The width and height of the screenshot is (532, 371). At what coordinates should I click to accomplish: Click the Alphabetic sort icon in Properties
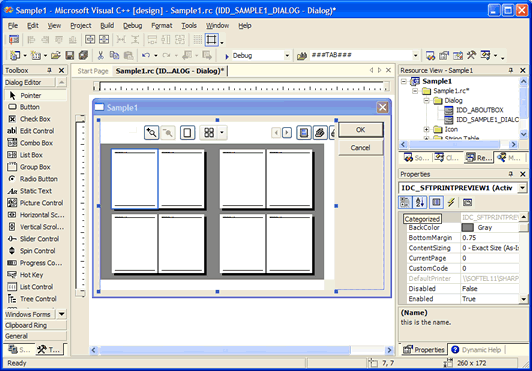pos(420,202)
